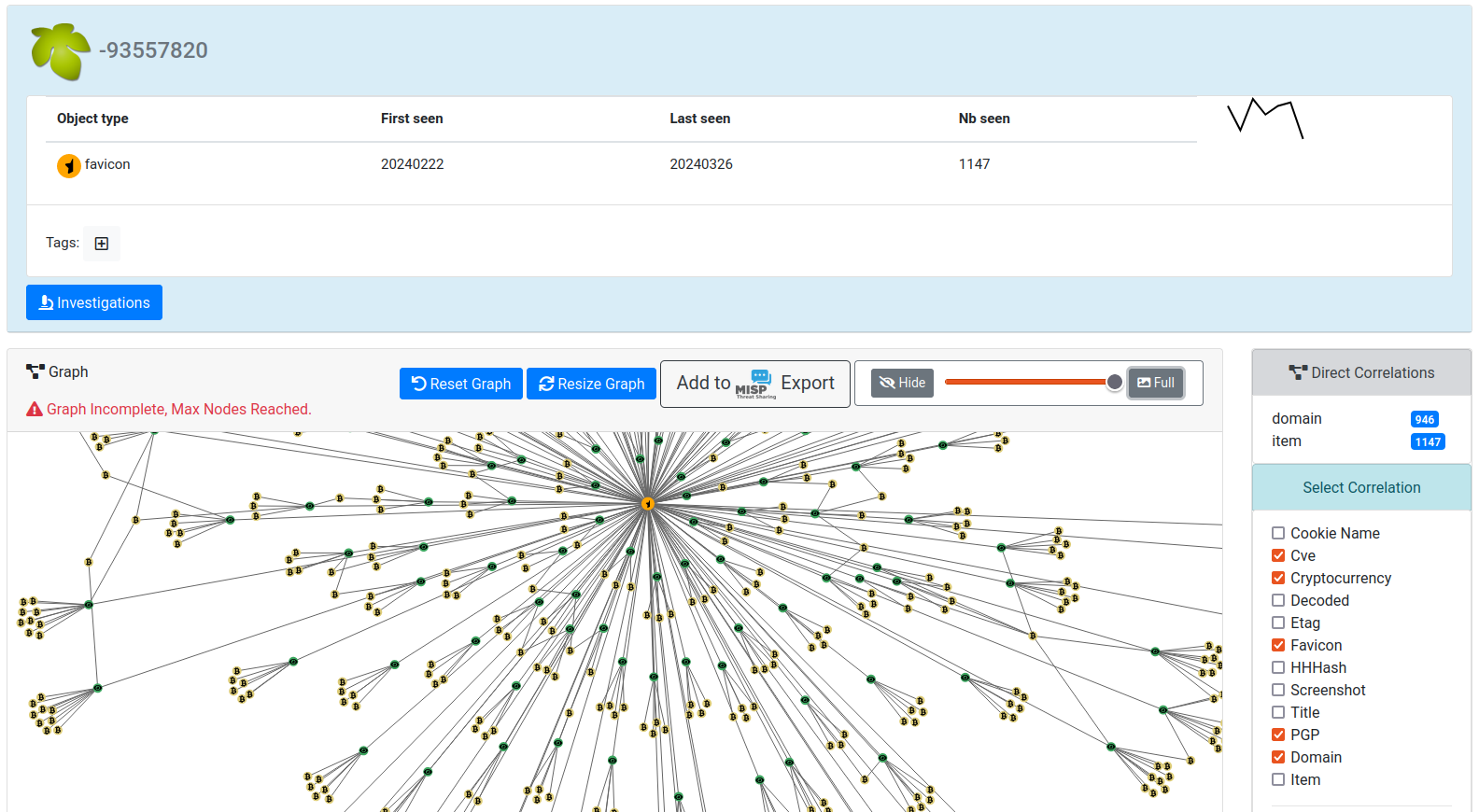Screen dimensions: 1479x812
Task: Enable the Cookie Name correlation checkbox
Action: (1278, 533)
